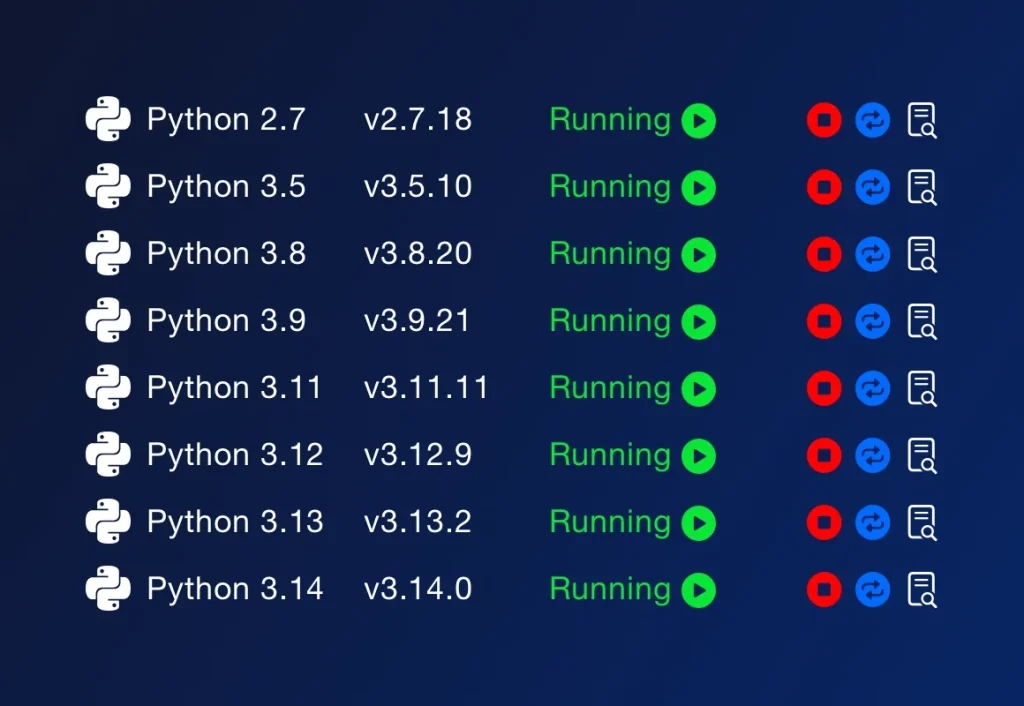Restart the Python 3.8 service

pos(872,254)
